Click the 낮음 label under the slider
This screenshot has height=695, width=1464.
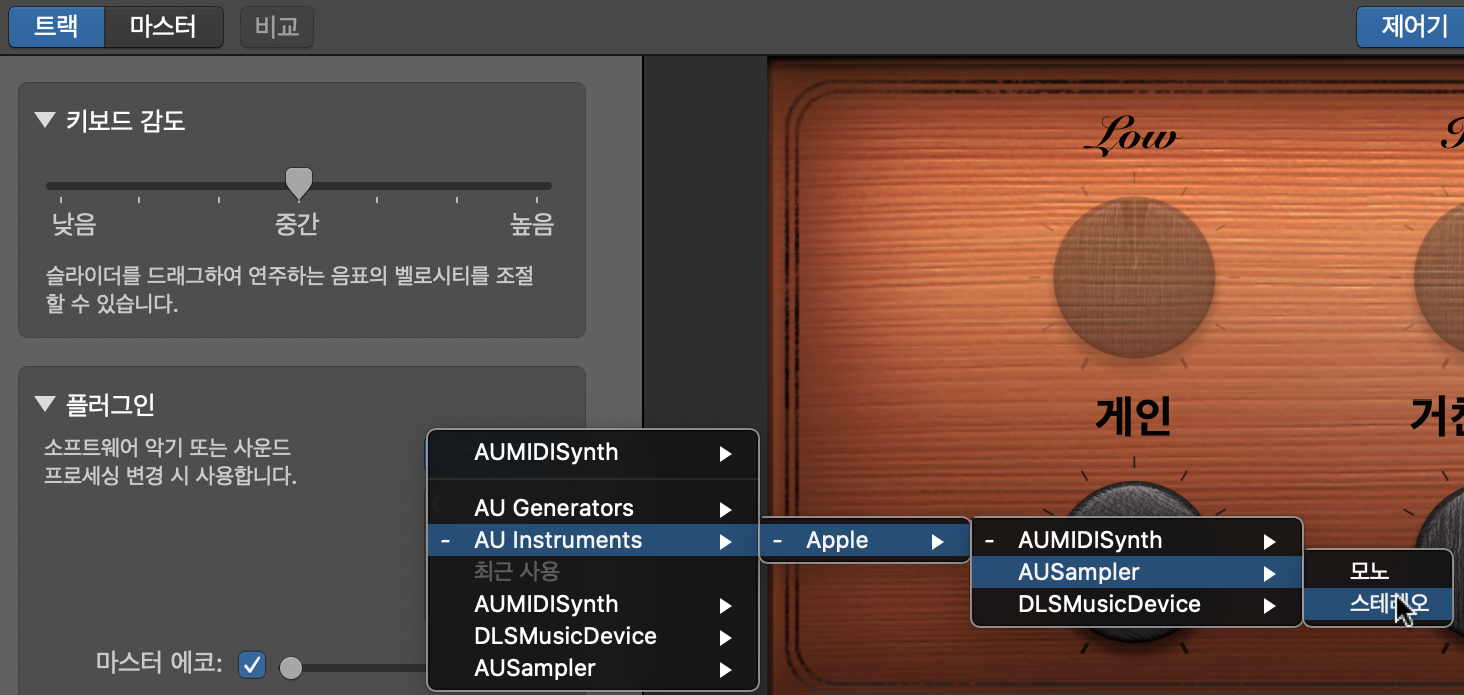click(x=74, y=225)
